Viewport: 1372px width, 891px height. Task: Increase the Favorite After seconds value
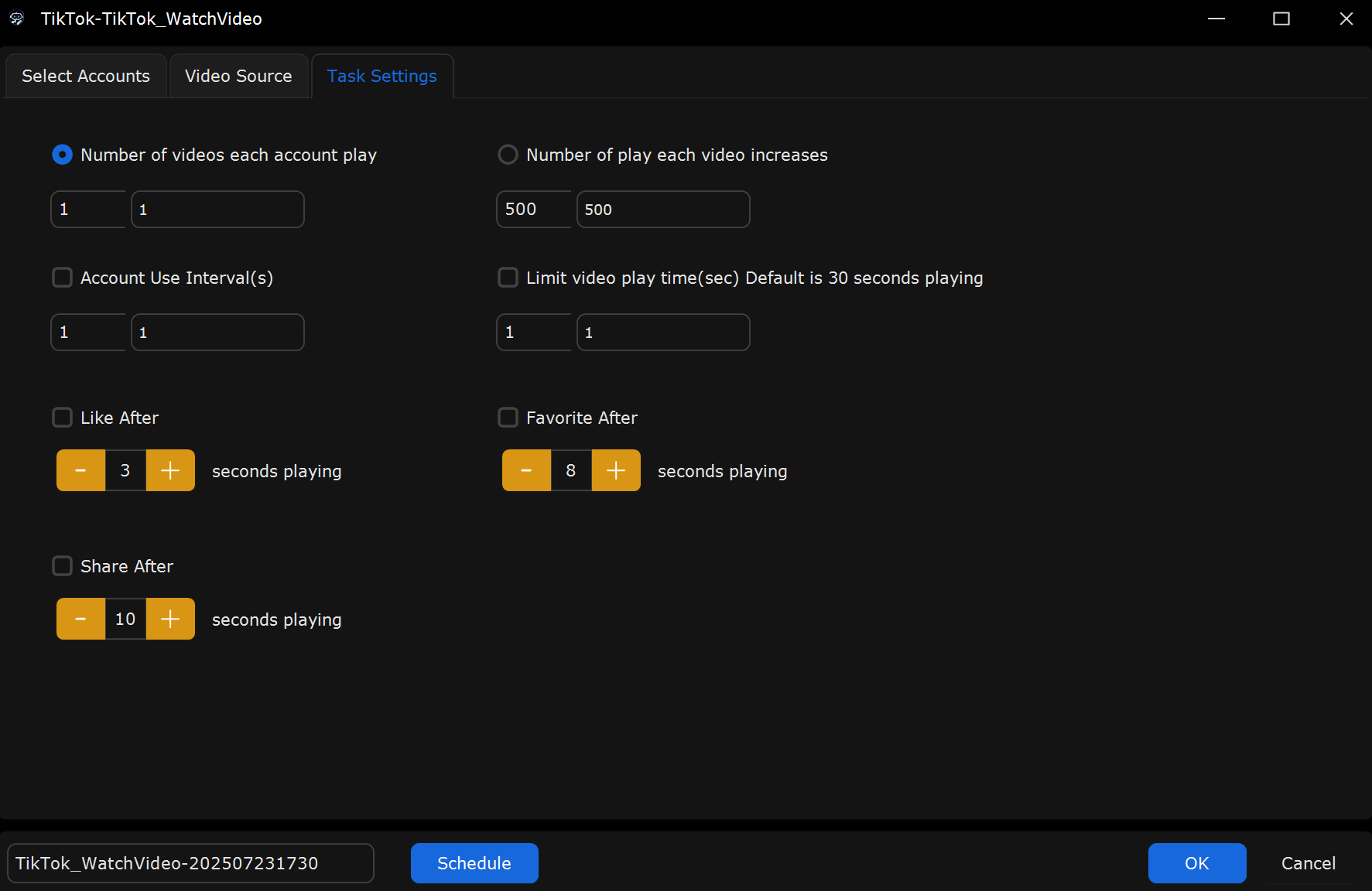616,470
